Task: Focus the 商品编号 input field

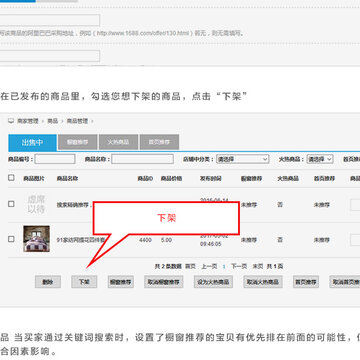Action: point(55,159)
